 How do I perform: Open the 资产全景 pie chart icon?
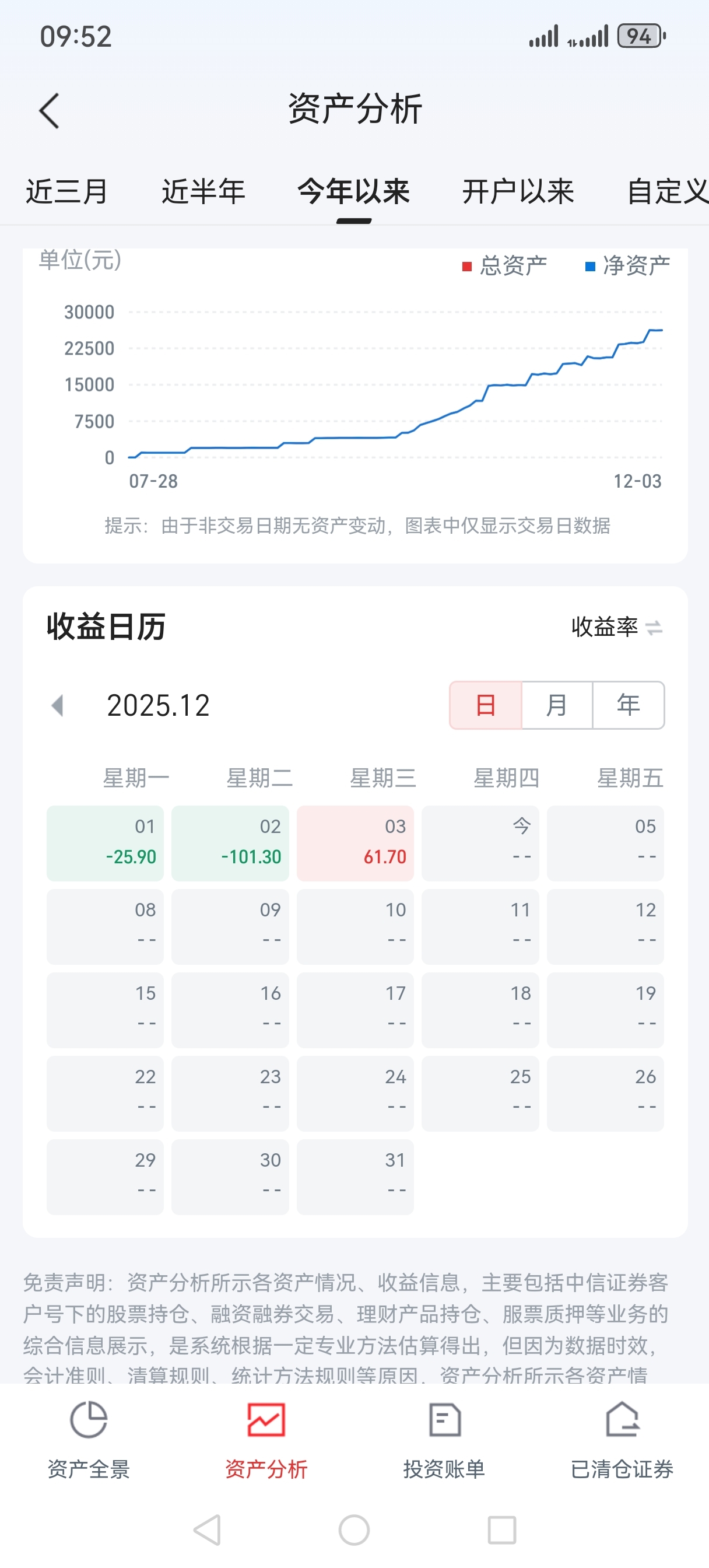pos(89,1420)
